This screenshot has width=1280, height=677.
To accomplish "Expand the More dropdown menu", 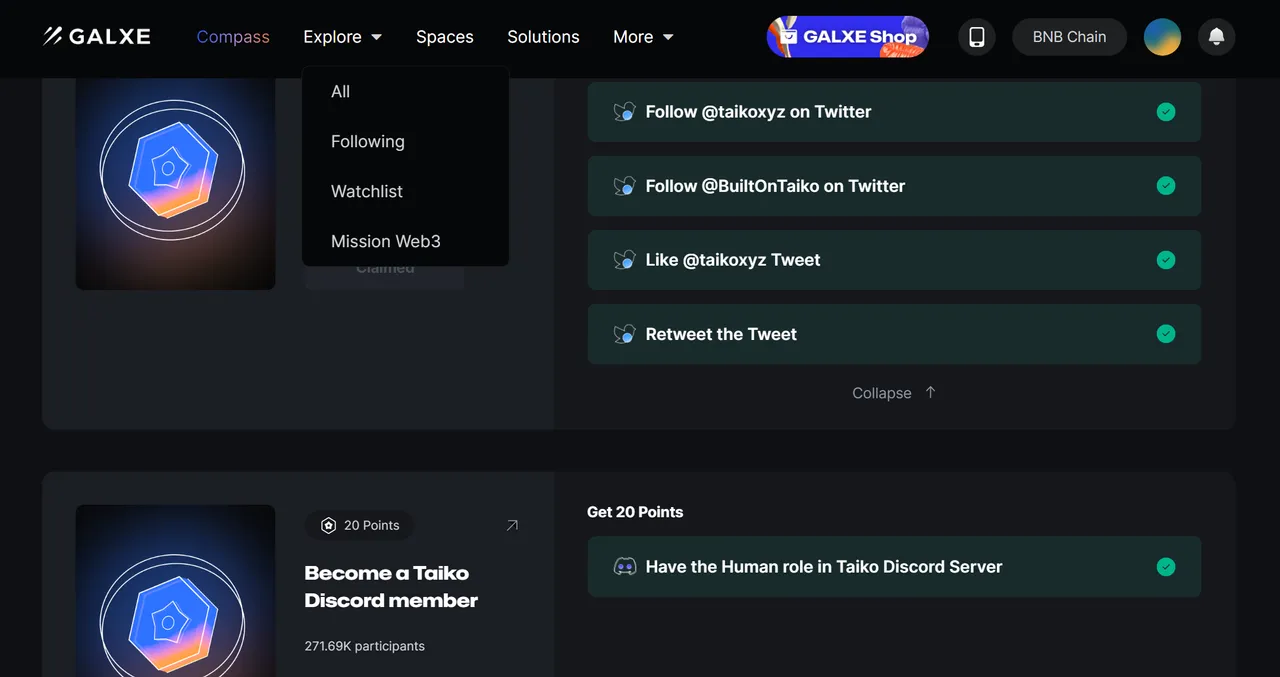I will pos(643,37).
